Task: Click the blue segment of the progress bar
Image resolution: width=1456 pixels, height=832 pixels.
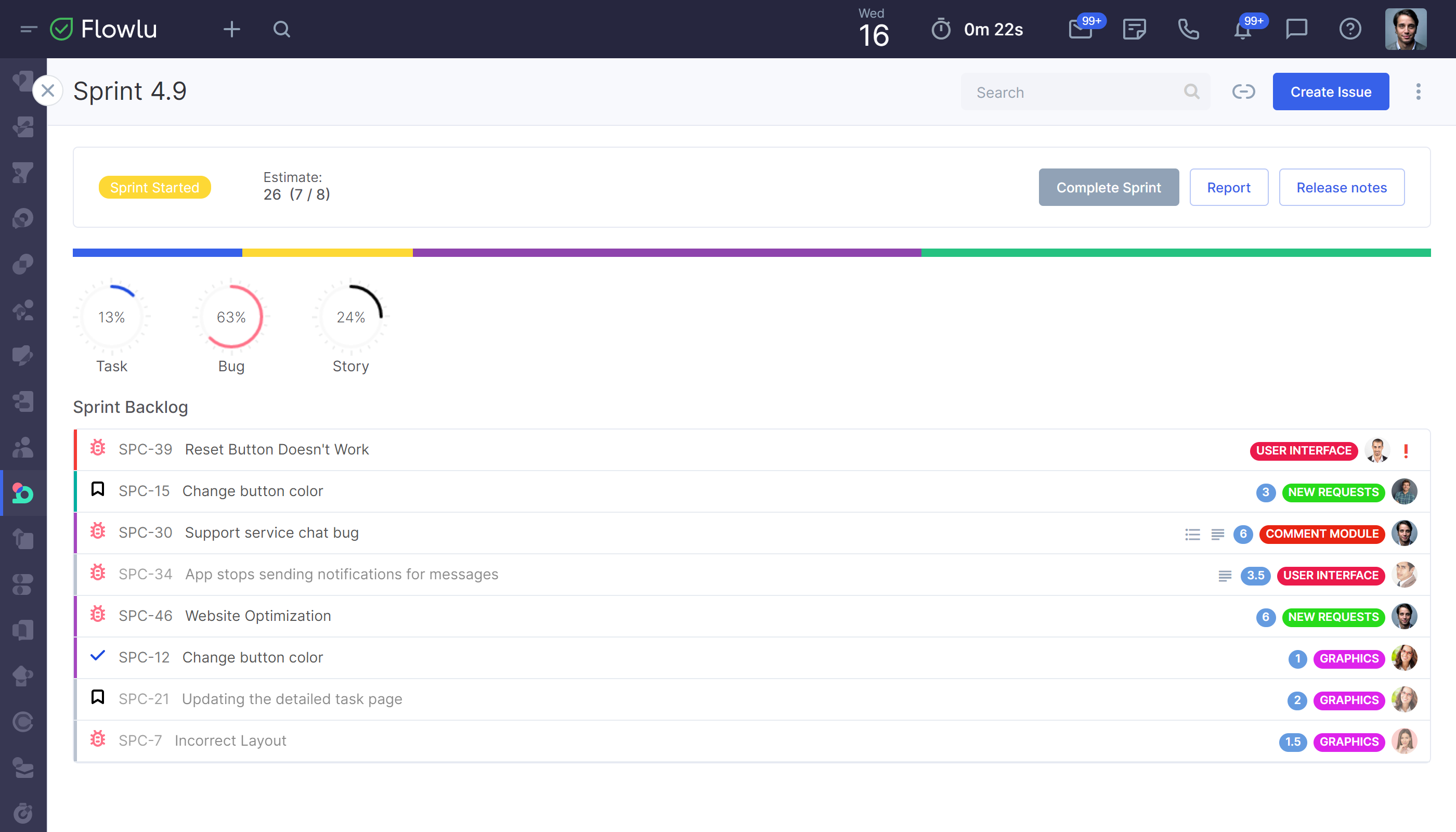Action: [157, 253]
